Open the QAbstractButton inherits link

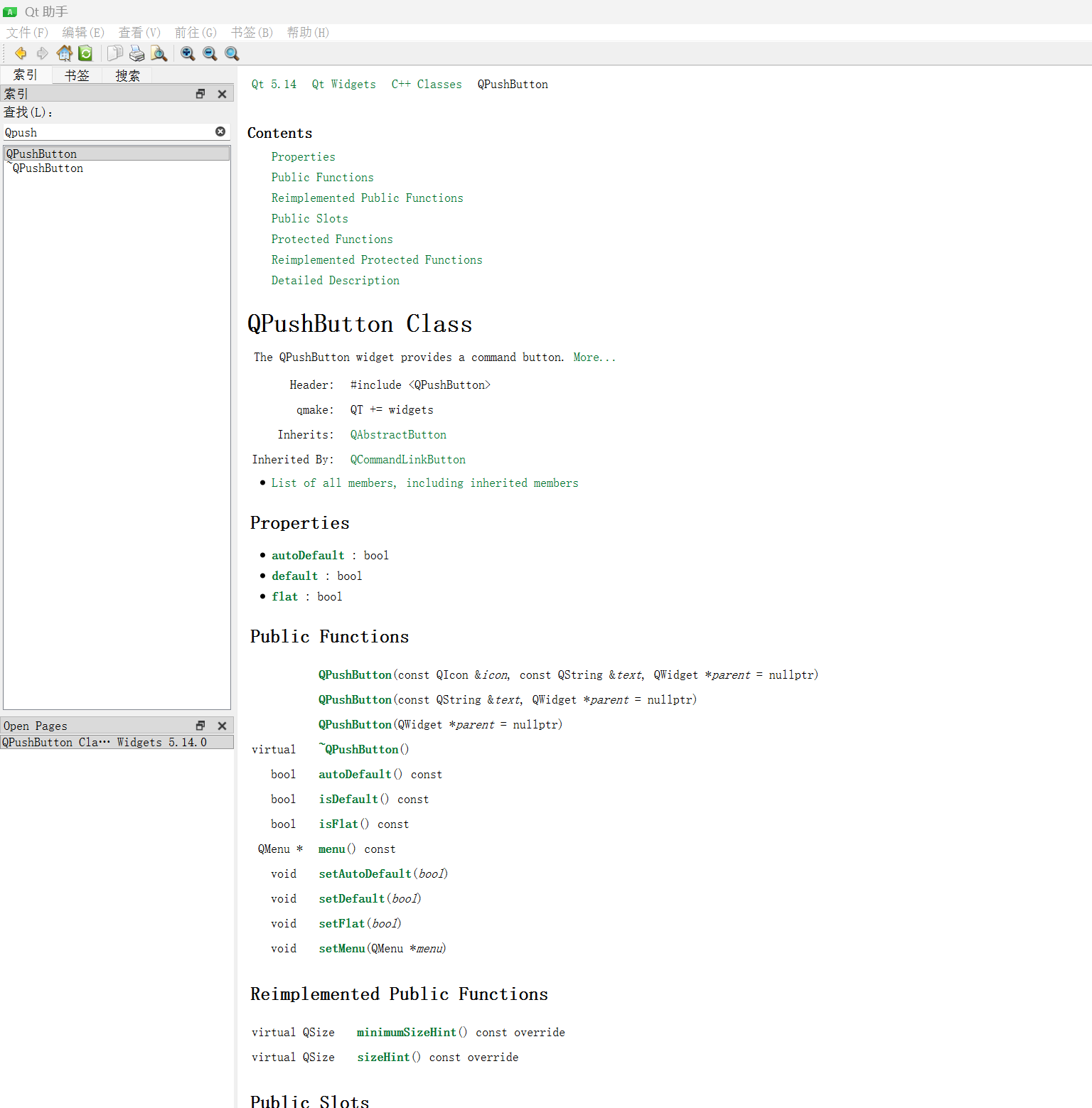[x=398, y=435]
